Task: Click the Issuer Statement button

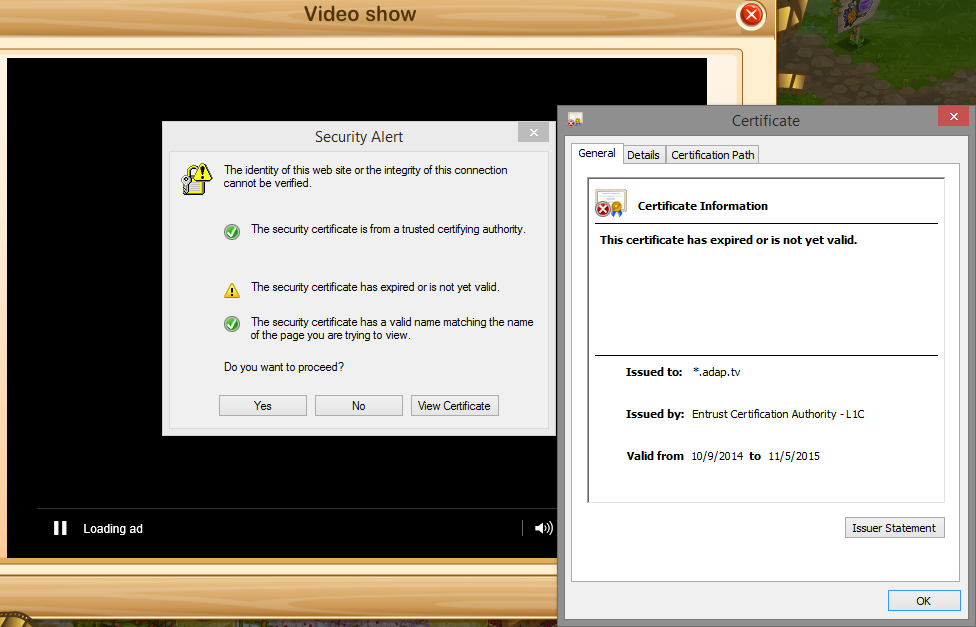Action: [894, 528]
